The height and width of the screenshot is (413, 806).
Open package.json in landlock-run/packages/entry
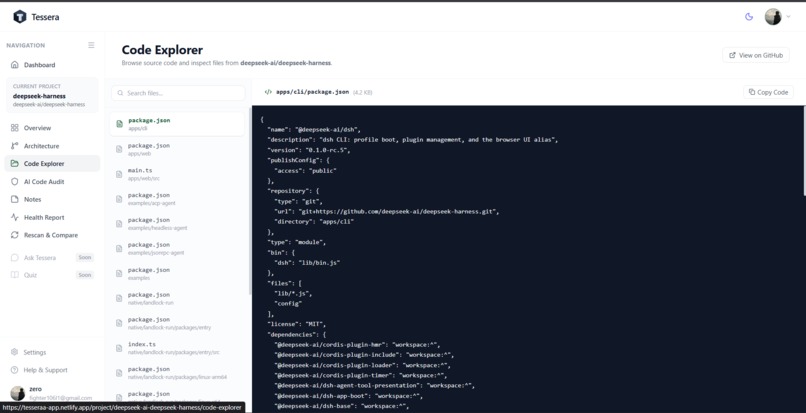pyautogui.click(x=177, y=323)
